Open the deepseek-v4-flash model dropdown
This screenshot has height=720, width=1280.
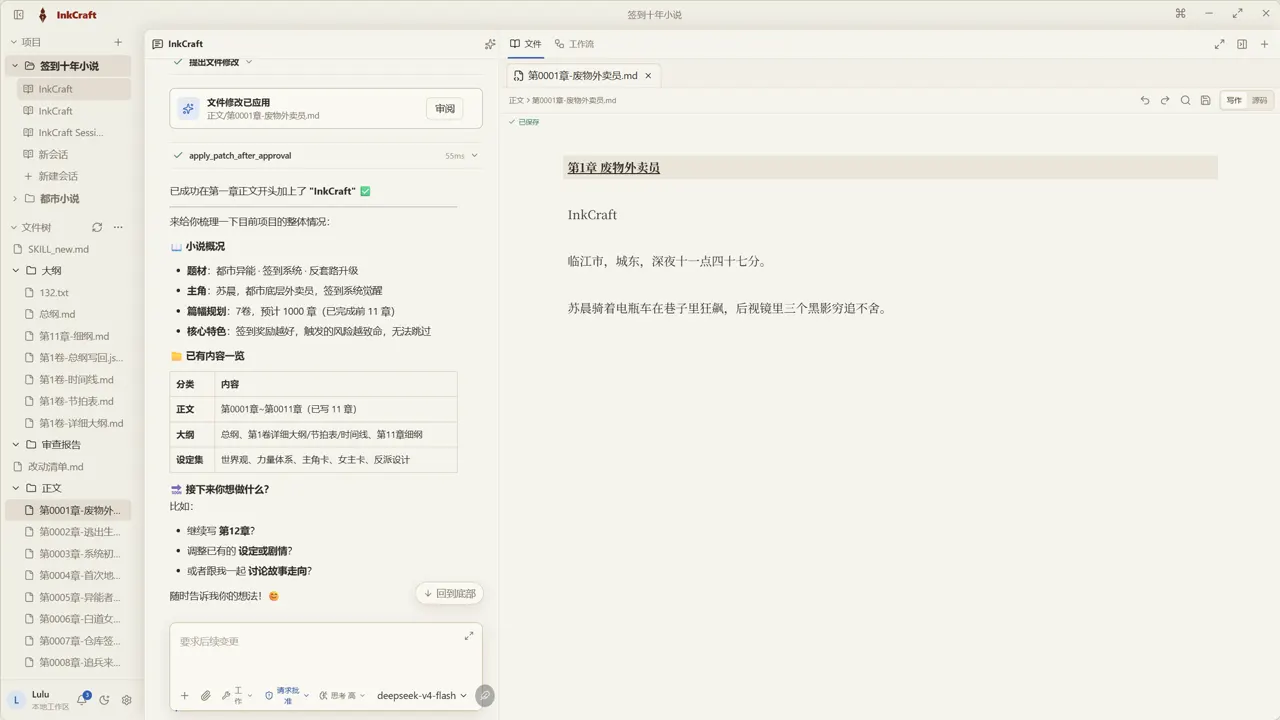pos(421,695)
